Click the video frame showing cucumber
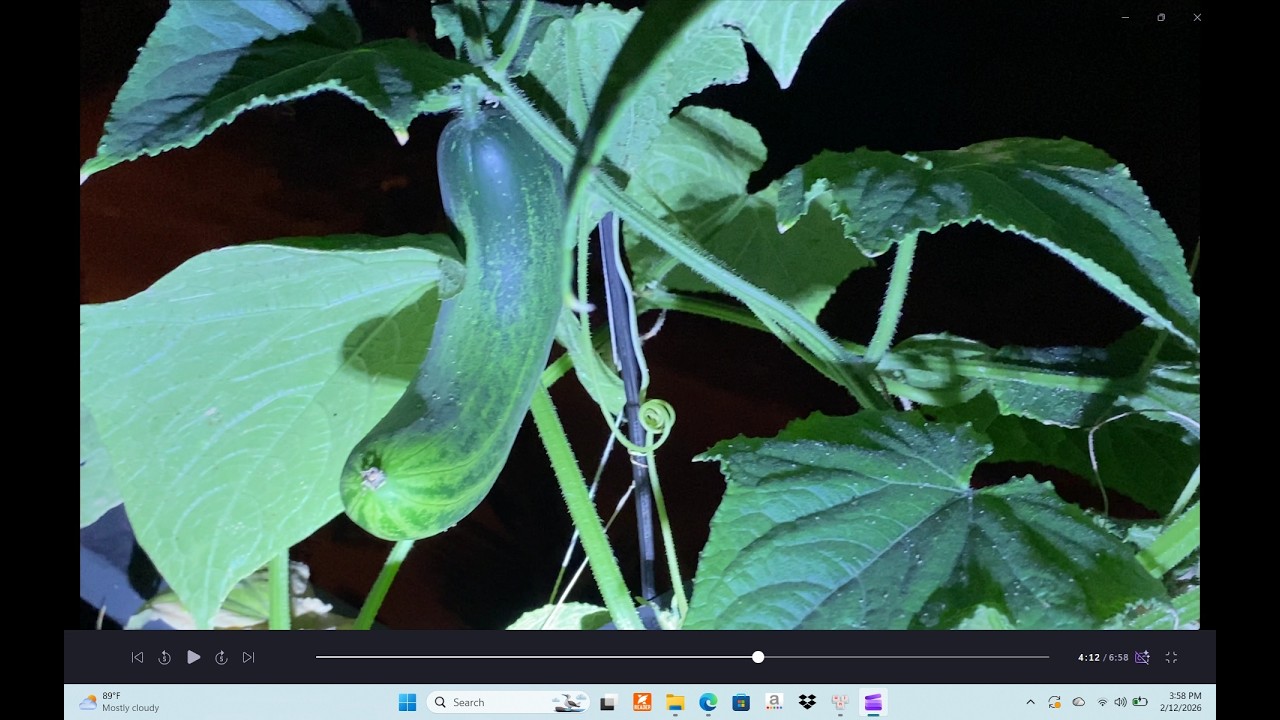Image resolution: width=1280 pixels, height=720 pixels. pos(640,315)
